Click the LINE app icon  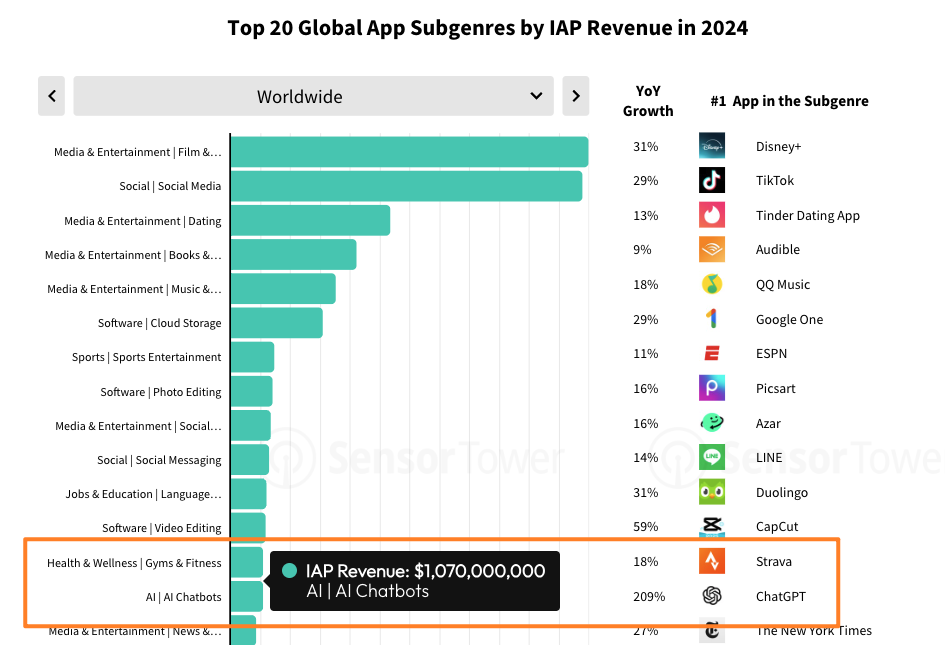pos(712,457)
